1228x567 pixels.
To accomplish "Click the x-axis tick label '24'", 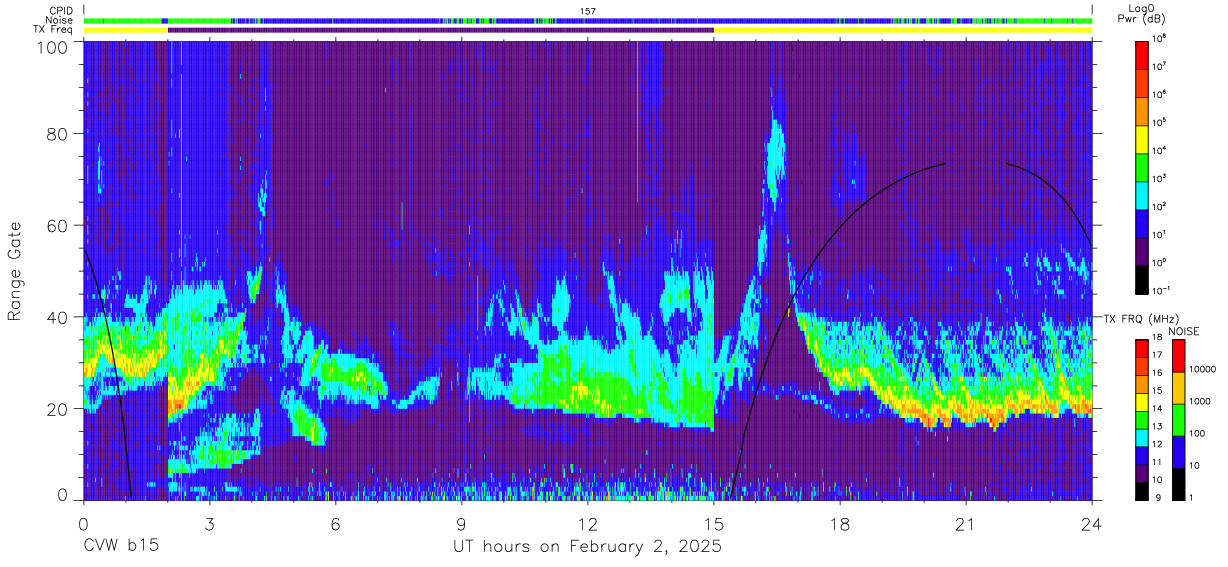I will pyautogui.click(x=1092, y=523).
